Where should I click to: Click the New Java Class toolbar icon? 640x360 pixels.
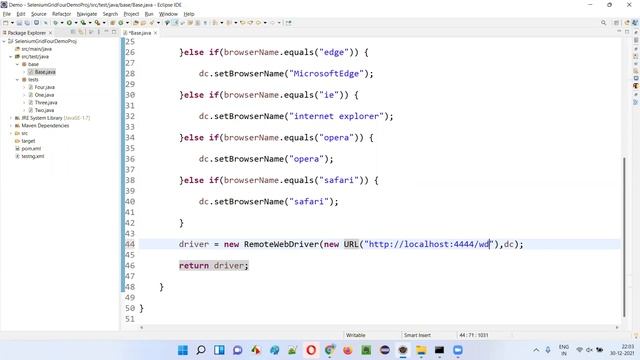tap(121, 23)
